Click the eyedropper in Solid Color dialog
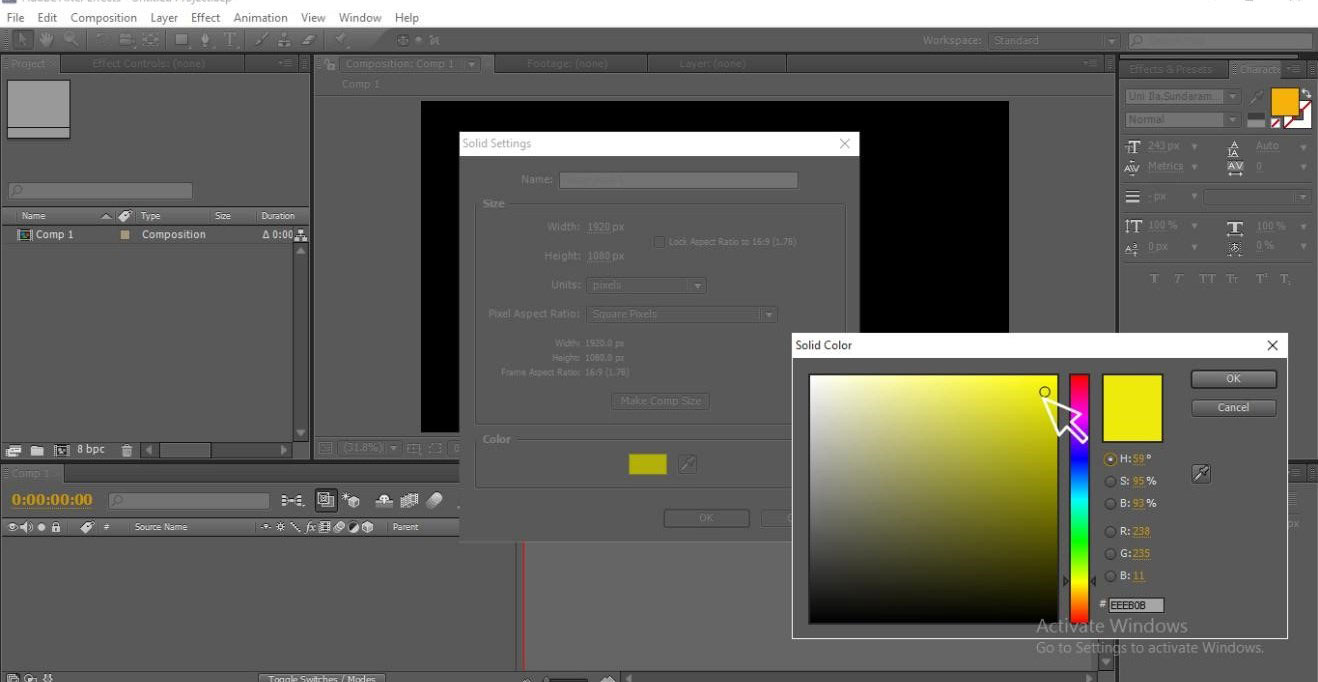This screenshot has width=1318, height=682. click(x=1201, y=474)
